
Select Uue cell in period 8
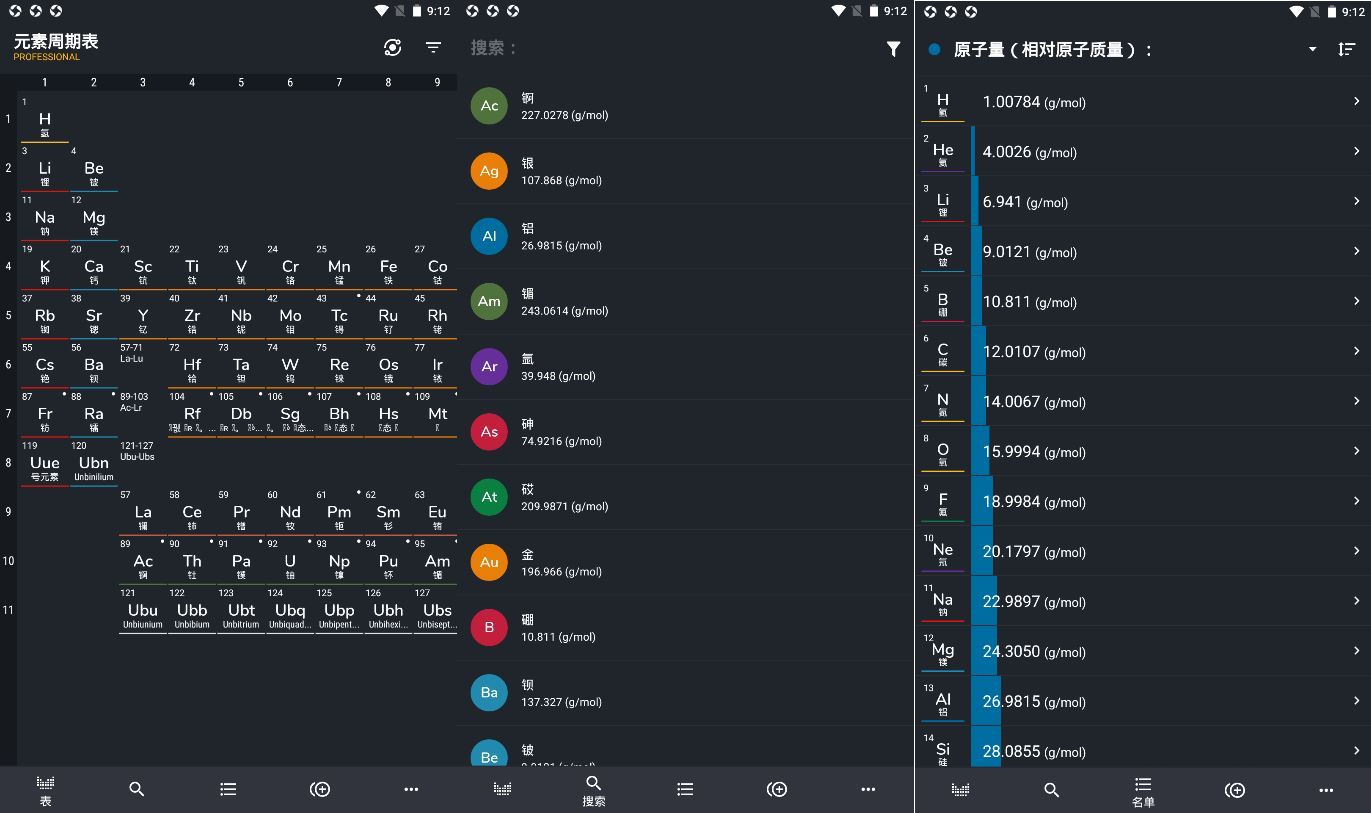45,463
